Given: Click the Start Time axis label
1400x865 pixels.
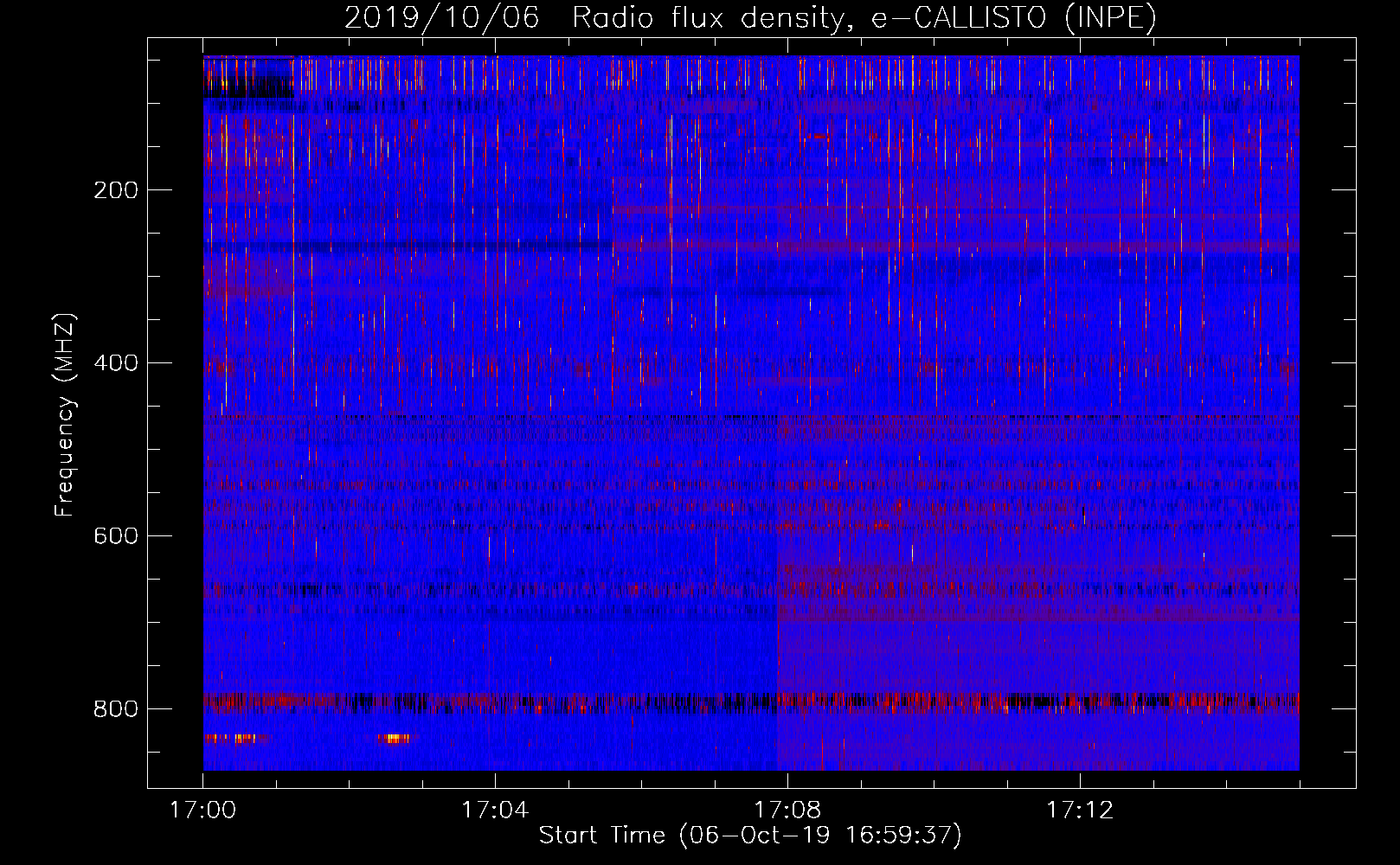Looking at the screenshot, I should pos(750,835).
